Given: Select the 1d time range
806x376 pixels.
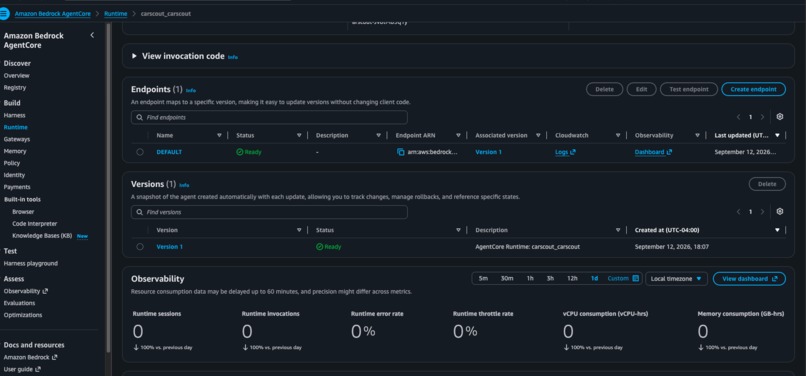Looking at the screenshot, I should 594,278.
